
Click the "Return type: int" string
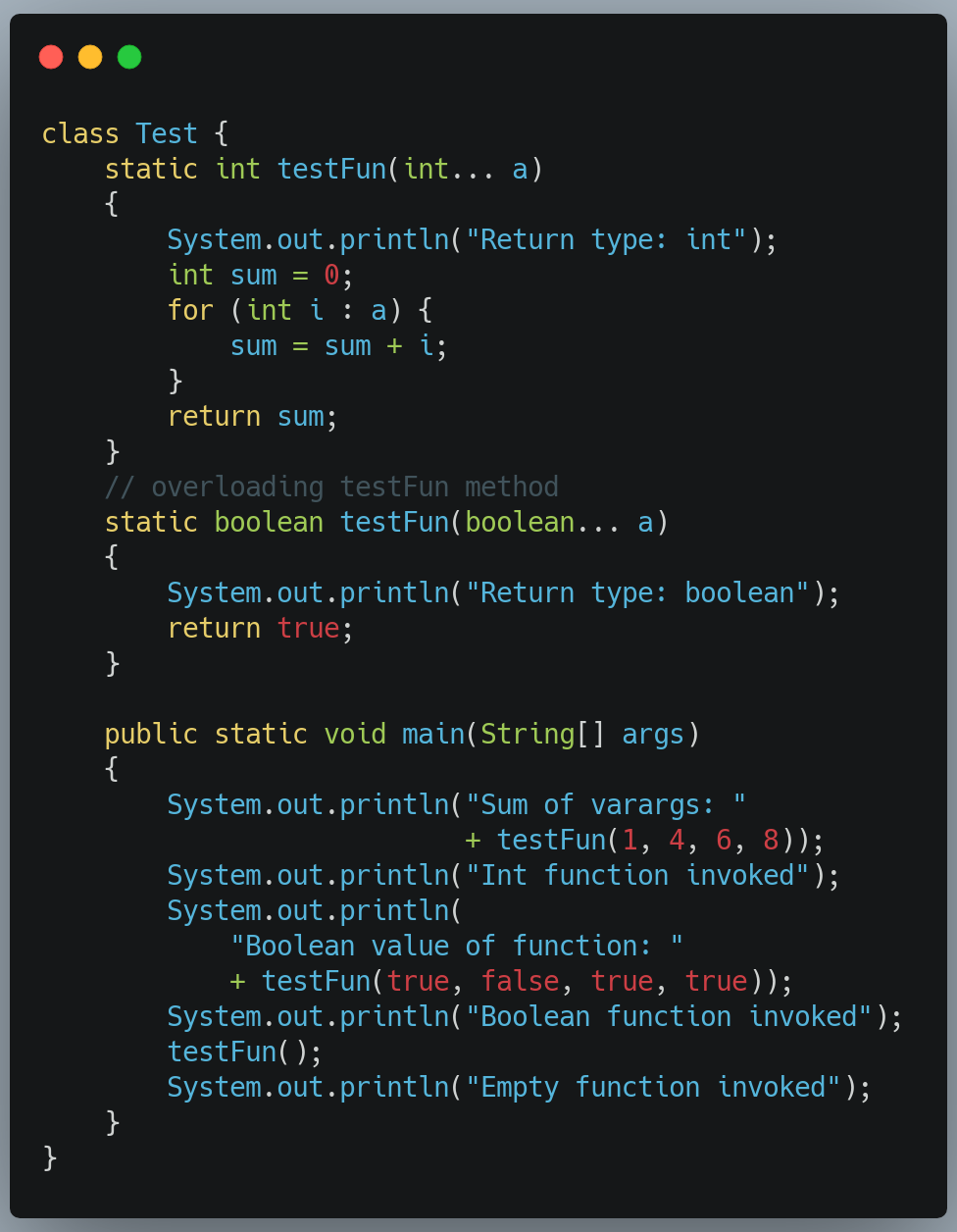(x=606, y=239)
